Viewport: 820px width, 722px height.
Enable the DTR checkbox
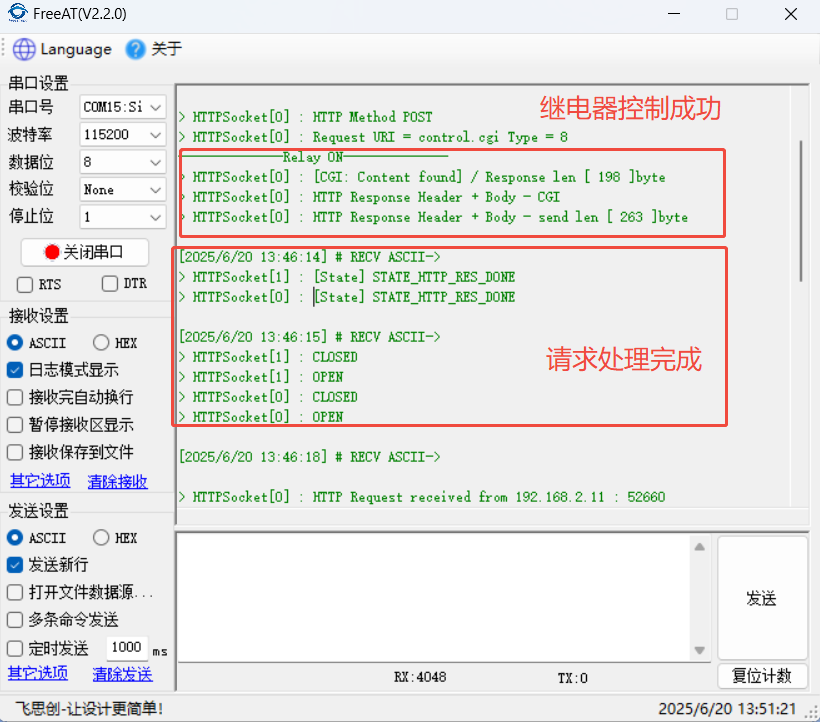(110, 284)
